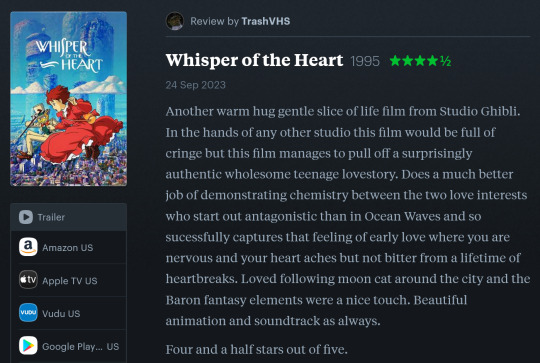The width and height of the screenshot is (540, 363).
Task: Open the Apple TV US streaming link
Action: click(x=69, y=280)
